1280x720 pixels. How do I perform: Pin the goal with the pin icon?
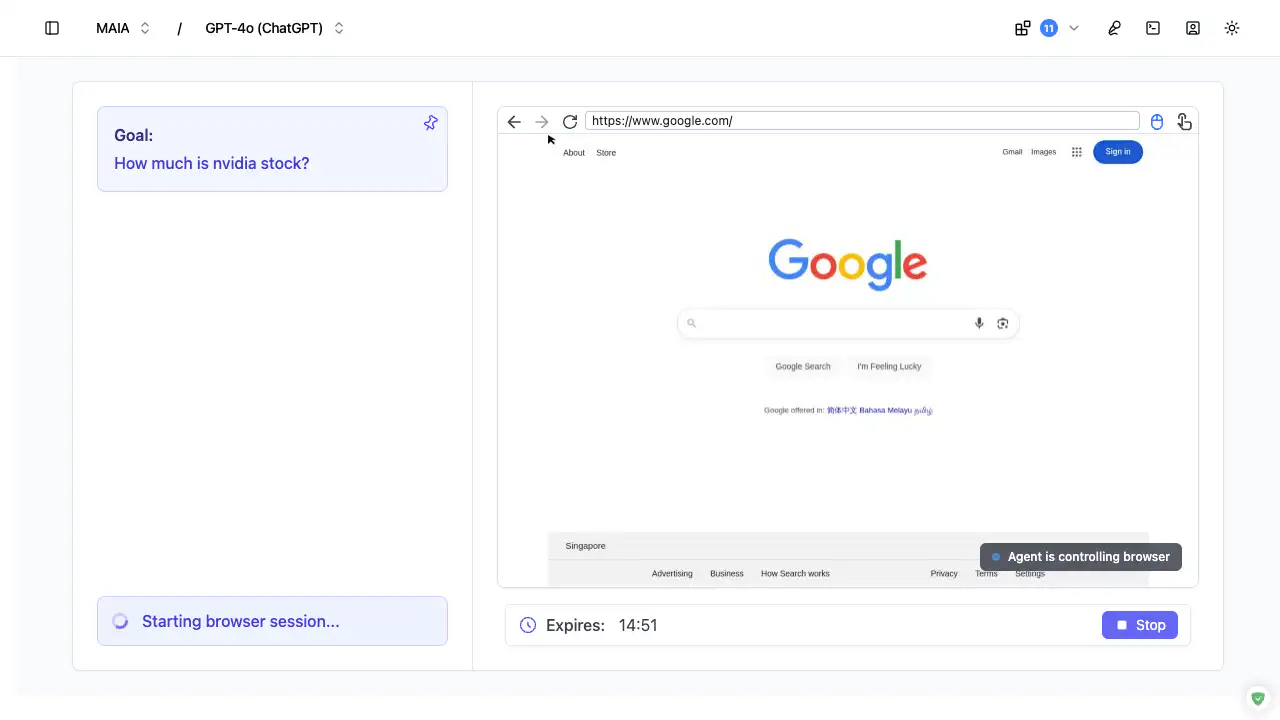click(430, 123)
